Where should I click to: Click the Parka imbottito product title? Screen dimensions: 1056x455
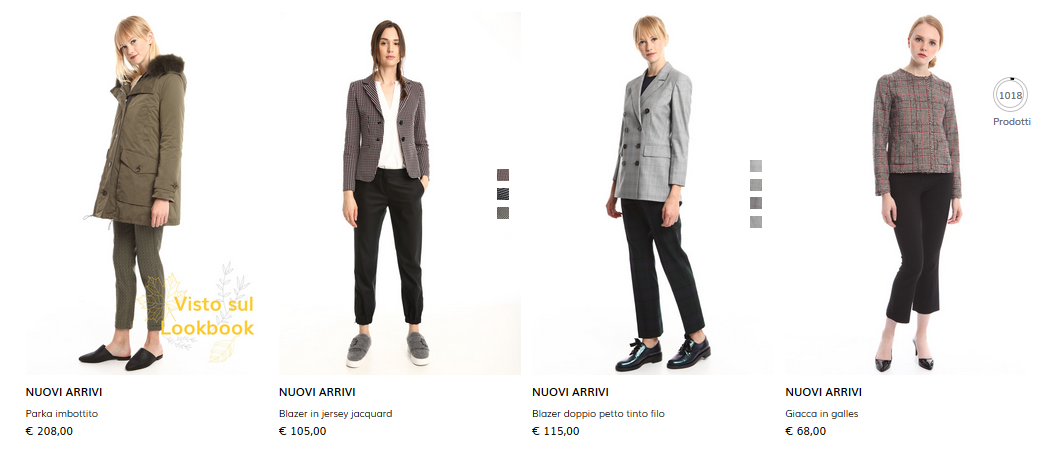[62, 413]
